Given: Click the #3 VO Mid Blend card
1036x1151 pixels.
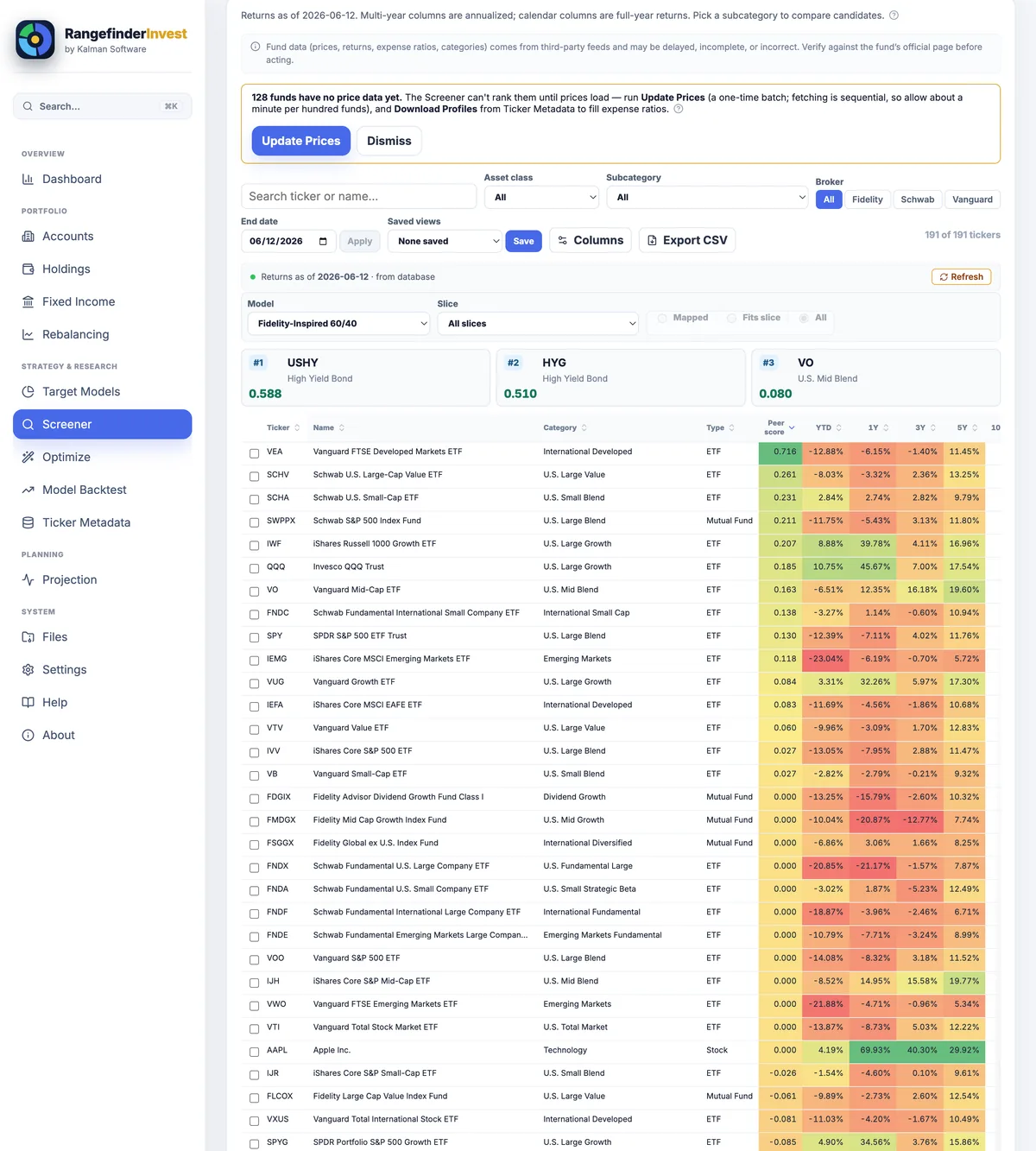Looking at the screenshot, I should (875, 377).
